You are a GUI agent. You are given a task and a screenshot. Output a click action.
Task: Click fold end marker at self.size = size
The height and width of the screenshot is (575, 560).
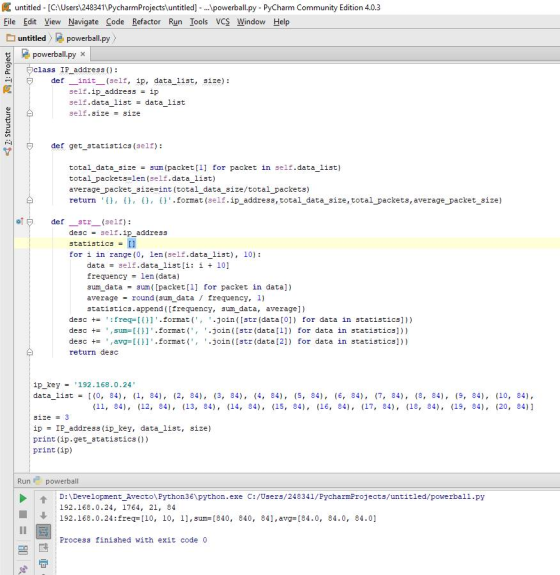tap(30, 113)
